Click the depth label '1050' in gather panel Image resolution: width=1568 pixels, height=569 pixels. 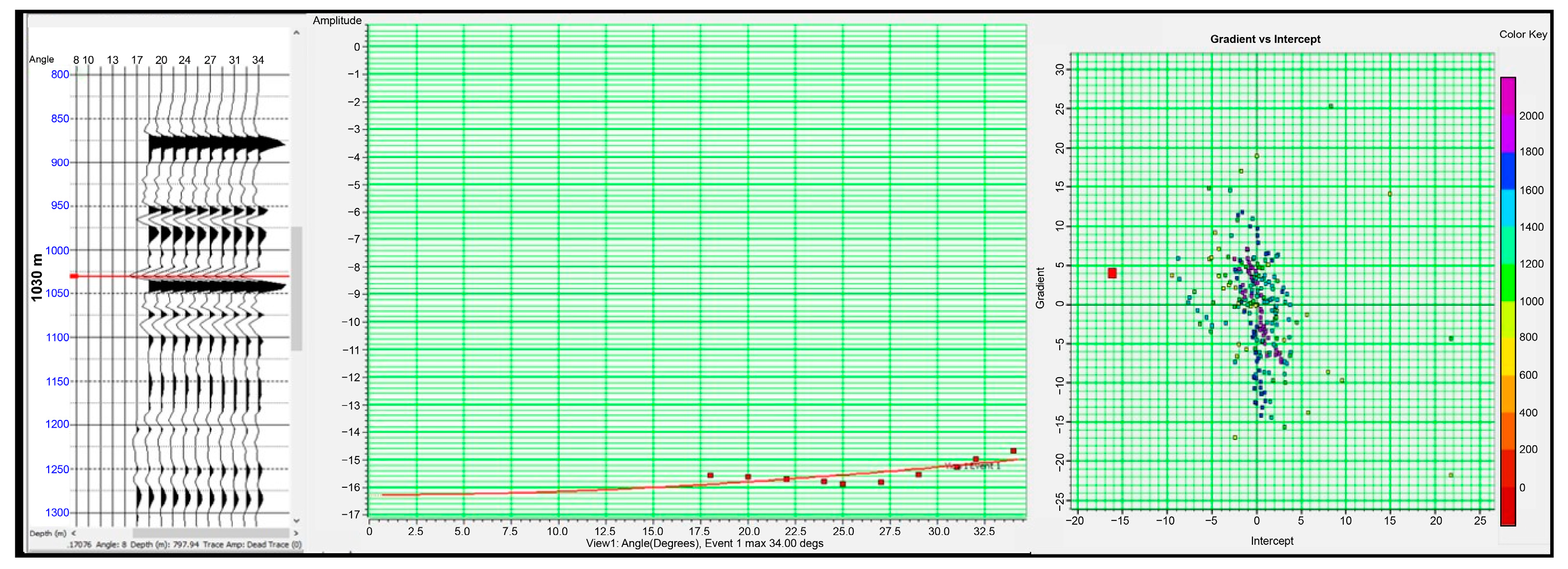pos(58,293)
